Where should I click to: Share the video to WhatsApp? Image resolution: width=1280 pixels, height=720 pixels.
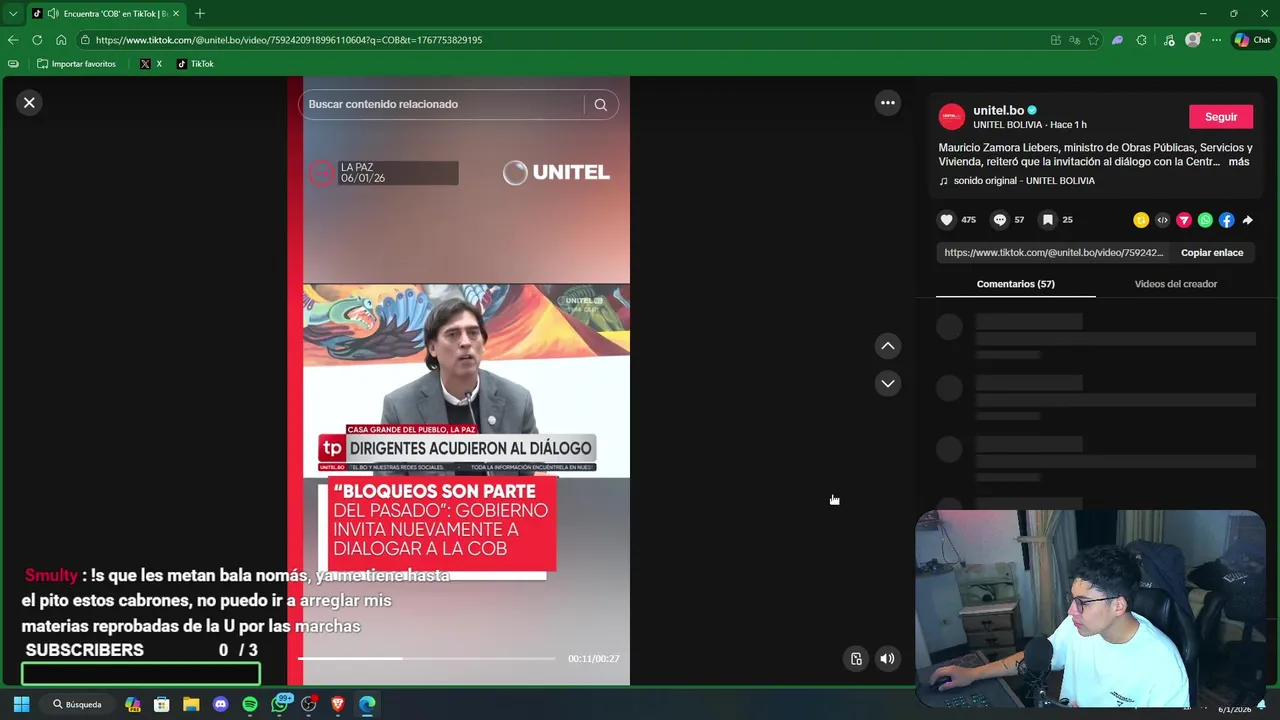[x=1205, y=220]
